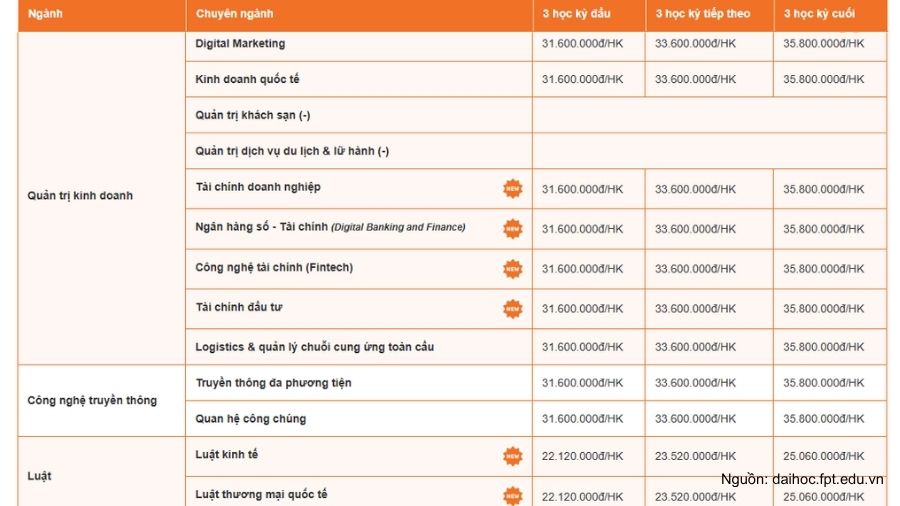Click NEW badge beside Tài chính doanh nghiệp
Viewport: 900px width, 506px height.
(x=513, y=189)
